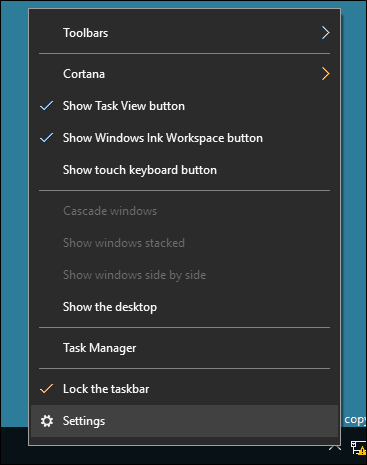
Task: Enable Show touch keyboard button
Action: (184, 170)
